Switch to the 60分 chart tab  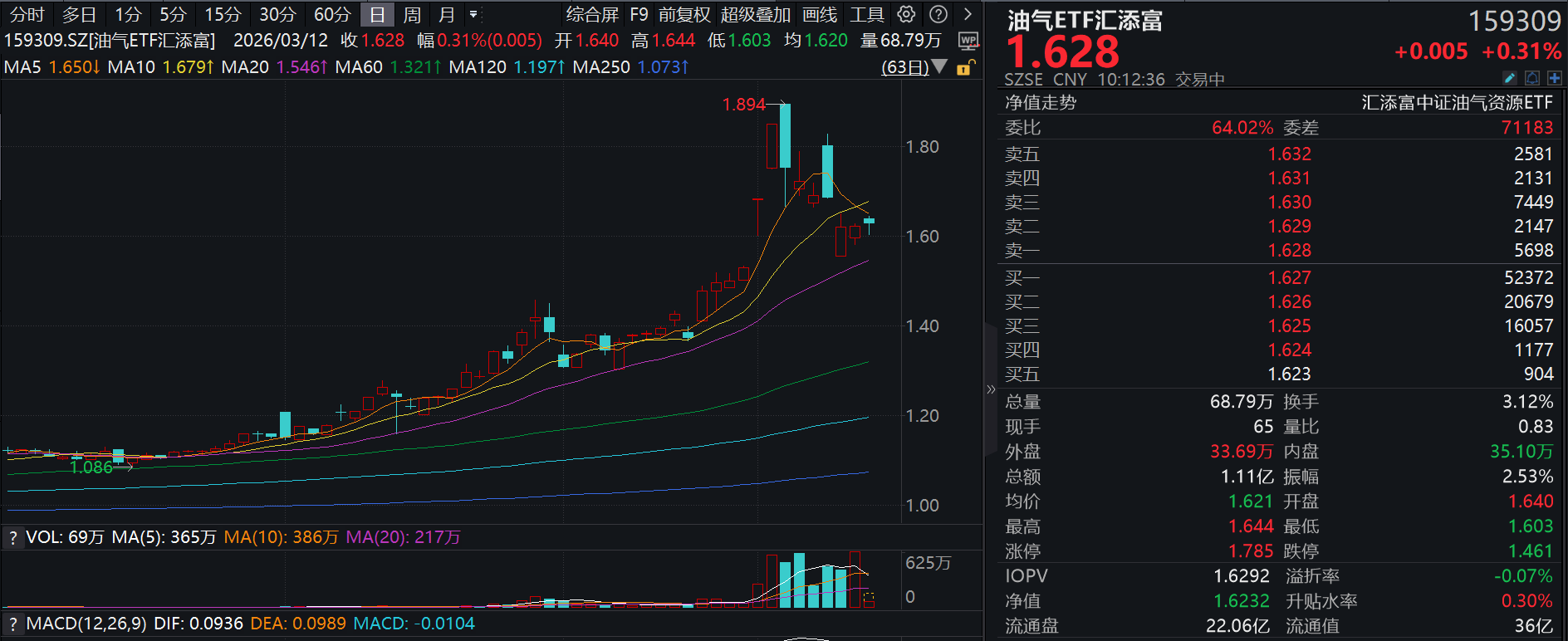click(x=332, y=15)
